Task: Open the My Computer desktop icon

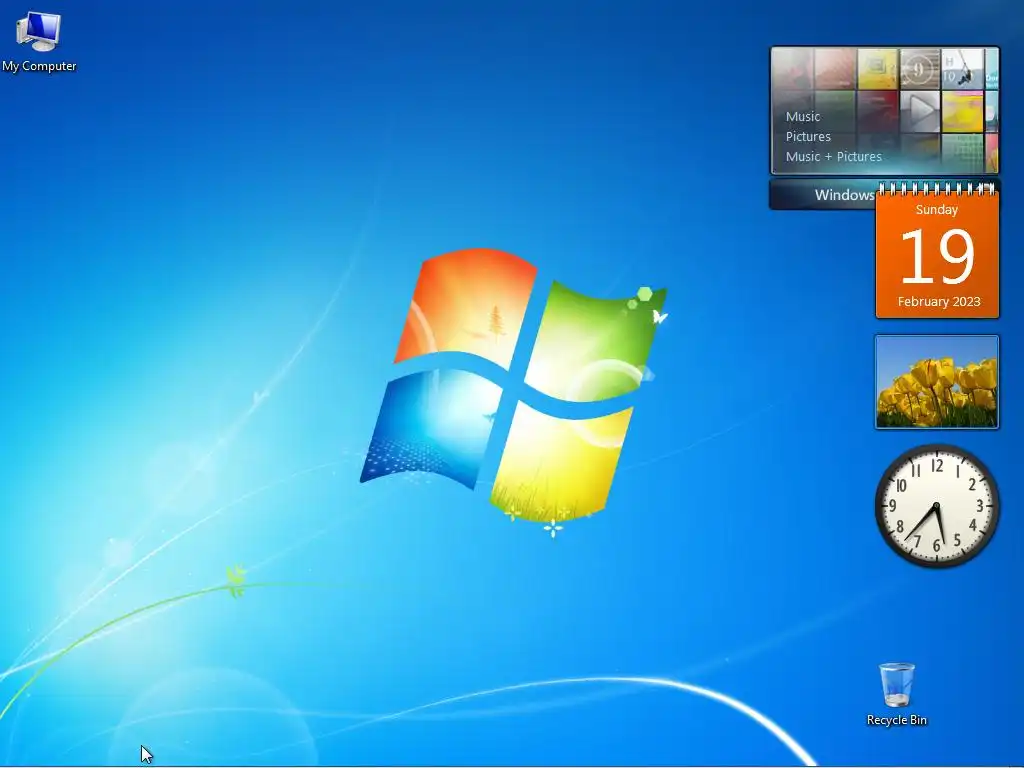Action: pos(39,41)
